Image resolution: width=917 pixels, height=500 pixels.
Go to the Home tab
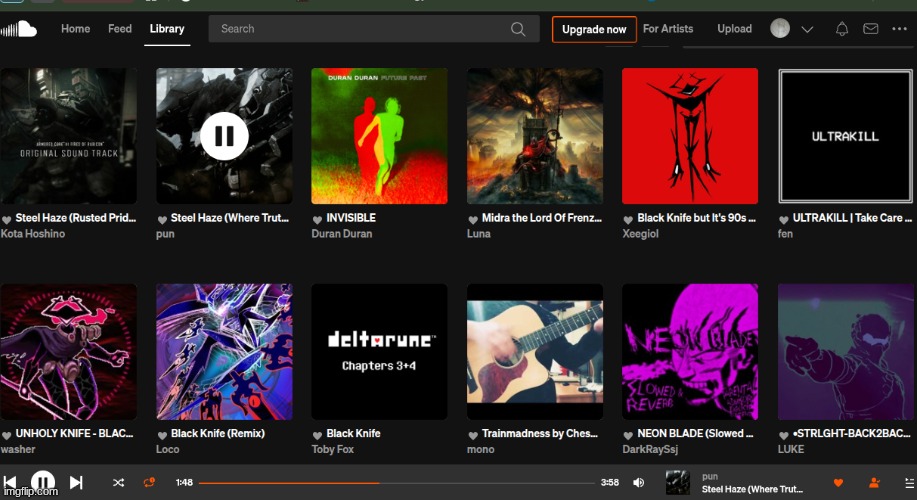(75, 29)
